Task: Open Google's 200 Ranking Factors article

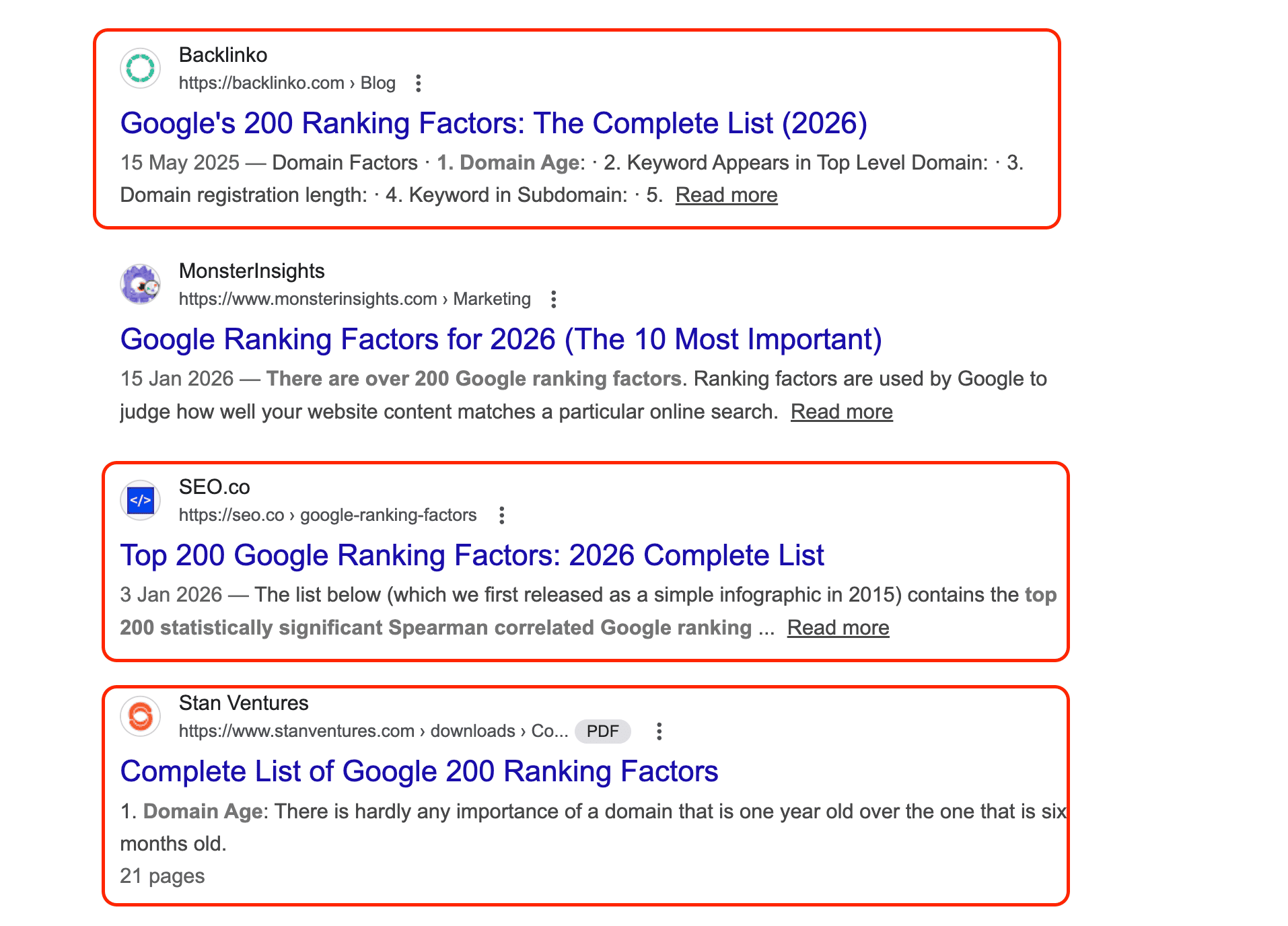Action: (x=494, y=123)
